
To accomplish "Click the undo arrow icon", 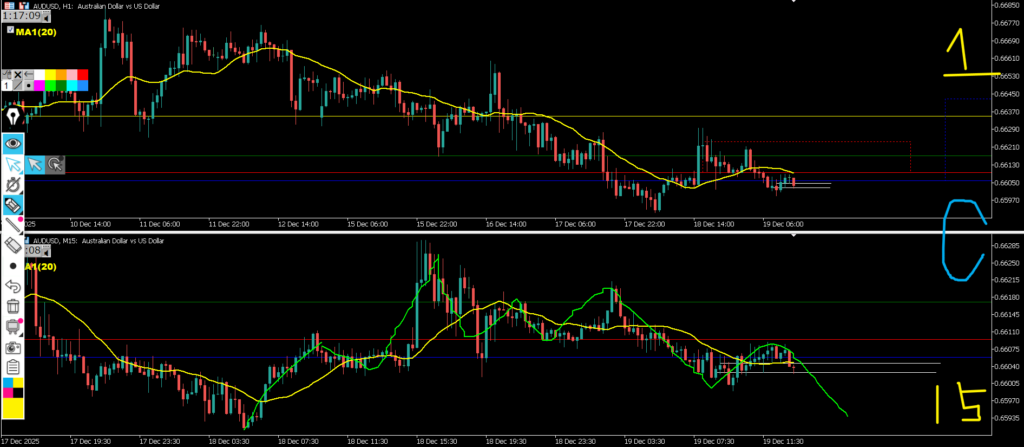I will click(13, 286).
